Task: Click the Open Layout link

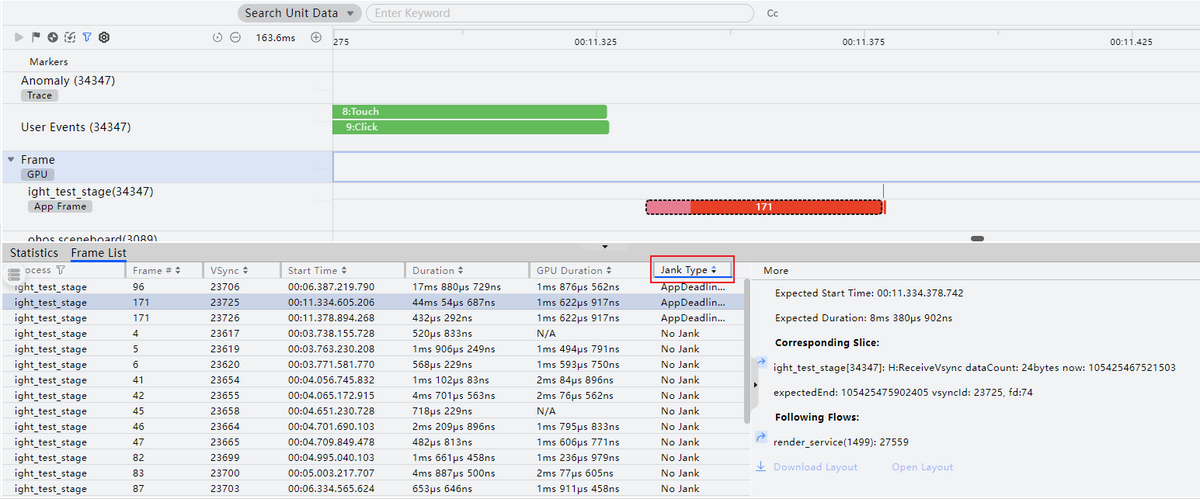Action: (x=922, y=467)
